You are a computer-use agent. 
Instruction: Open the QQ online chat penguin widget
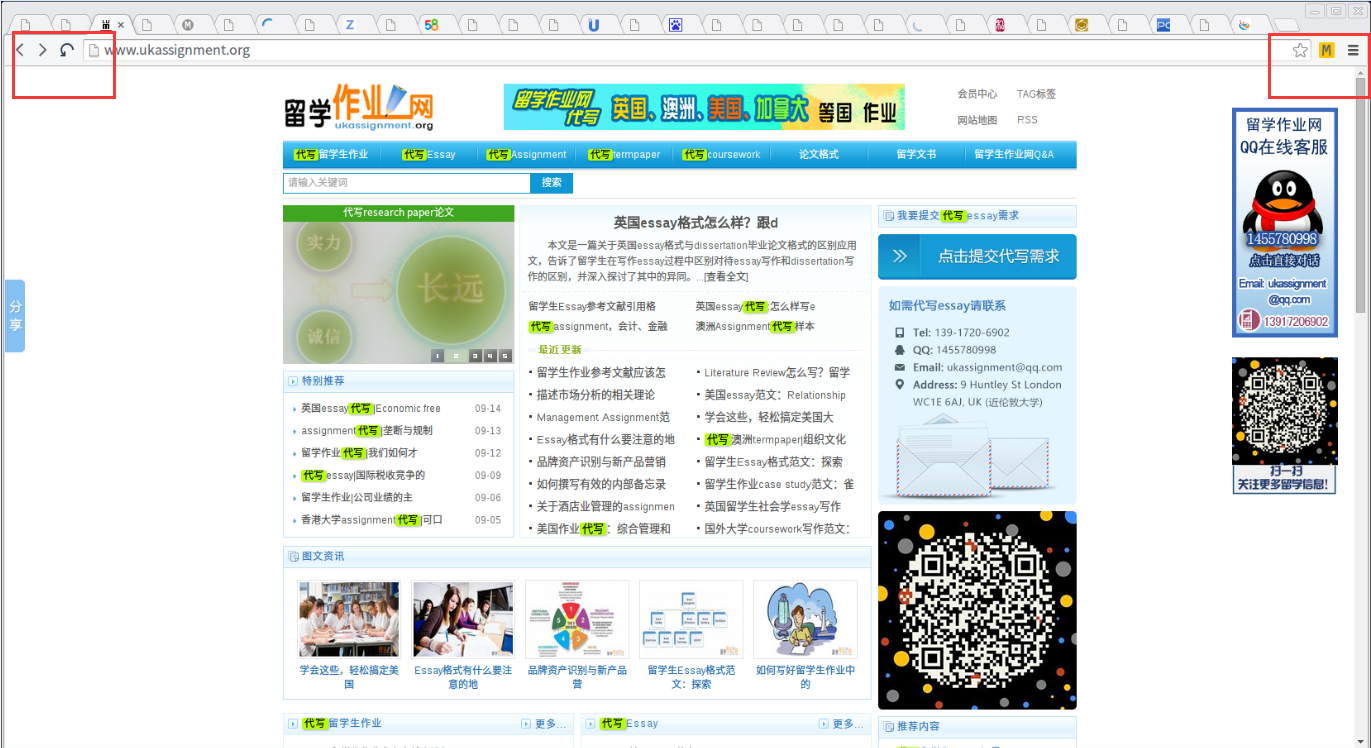coord(1284,222)
